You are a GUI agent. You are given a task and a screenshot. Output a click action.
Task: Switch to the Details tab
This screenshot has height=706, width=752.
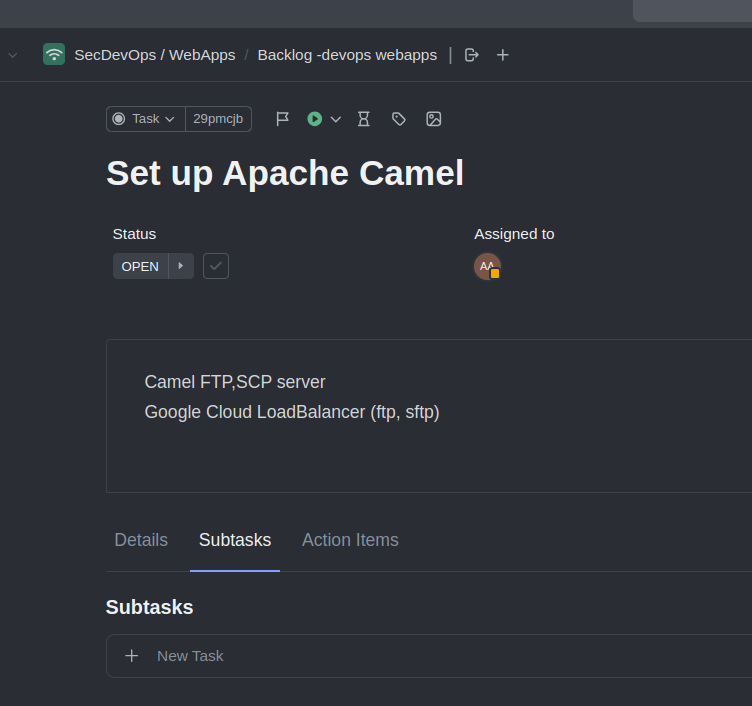pos(141,540)
